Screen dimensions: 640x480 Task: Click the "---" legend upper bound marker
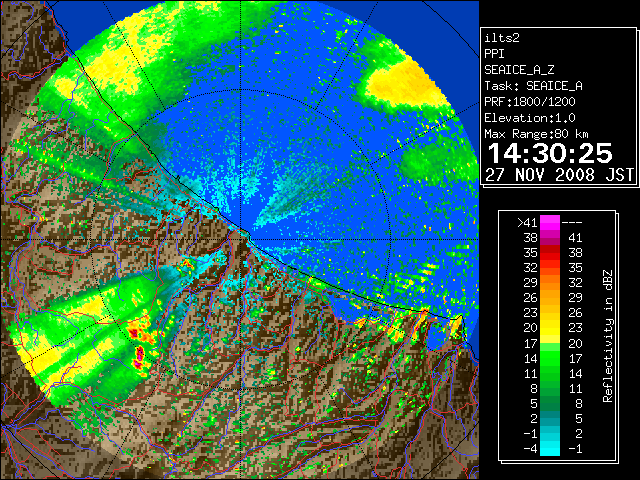572,222
